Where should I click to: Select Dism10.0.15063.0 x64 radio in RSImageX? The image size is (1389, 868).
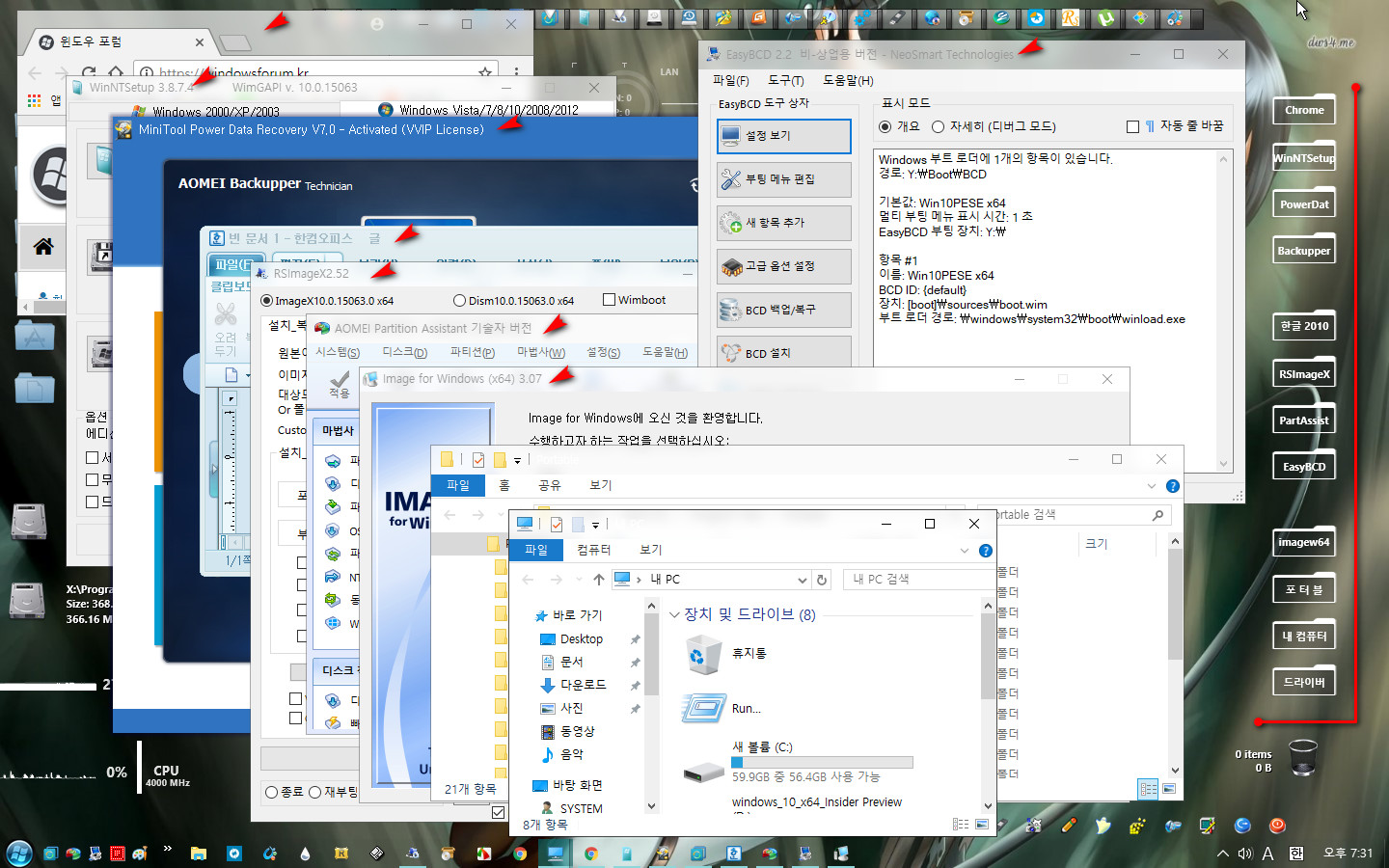pos(459,300)
